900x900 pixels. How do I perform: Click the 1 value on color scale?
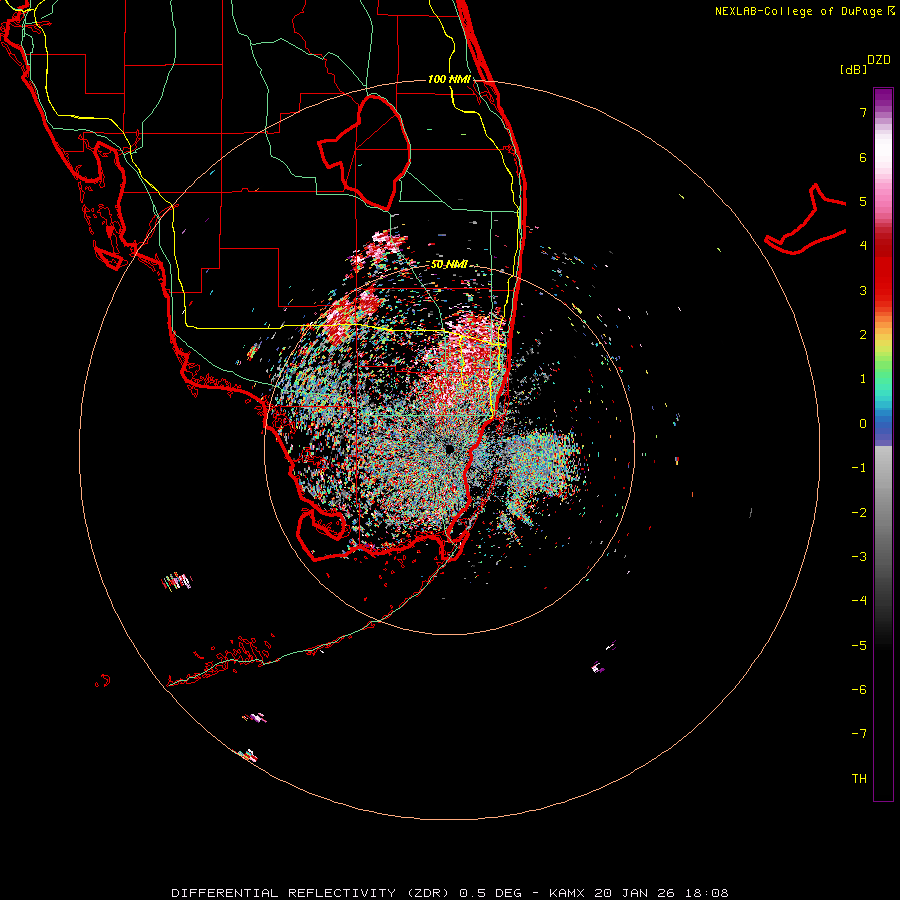[x=863, y=379]
